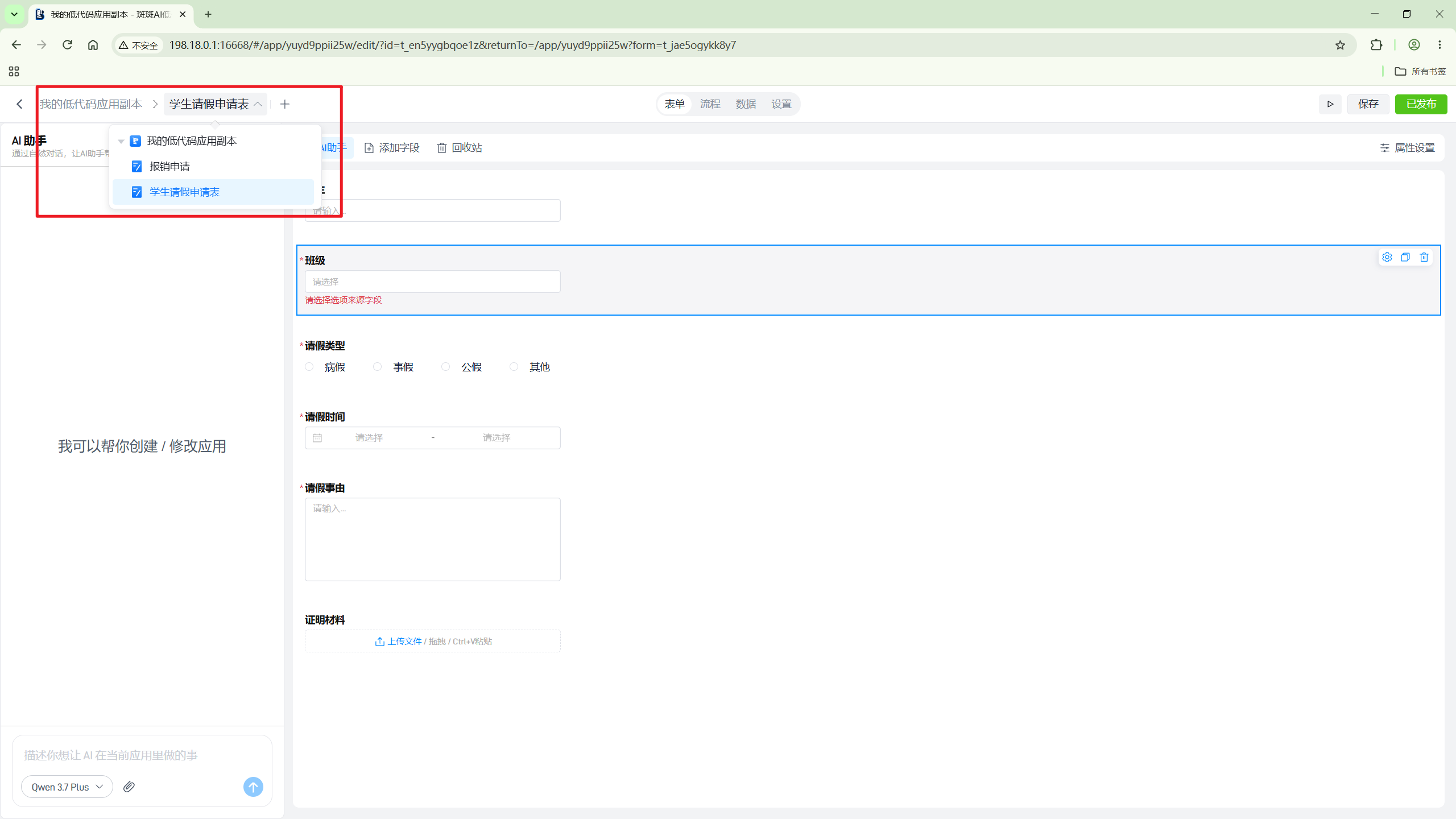Select the 其他 radio option
This screenshot has width=1456, height=819.
click(x=514, y=367)
